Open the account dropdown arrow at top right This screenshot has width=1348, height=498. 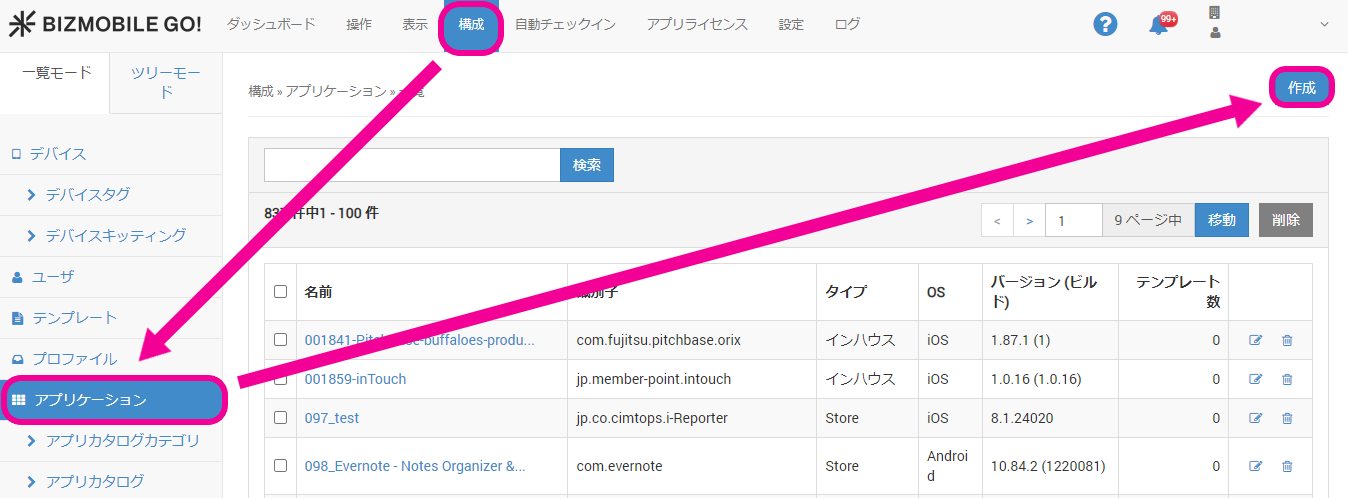click(x=1325, y=25)
